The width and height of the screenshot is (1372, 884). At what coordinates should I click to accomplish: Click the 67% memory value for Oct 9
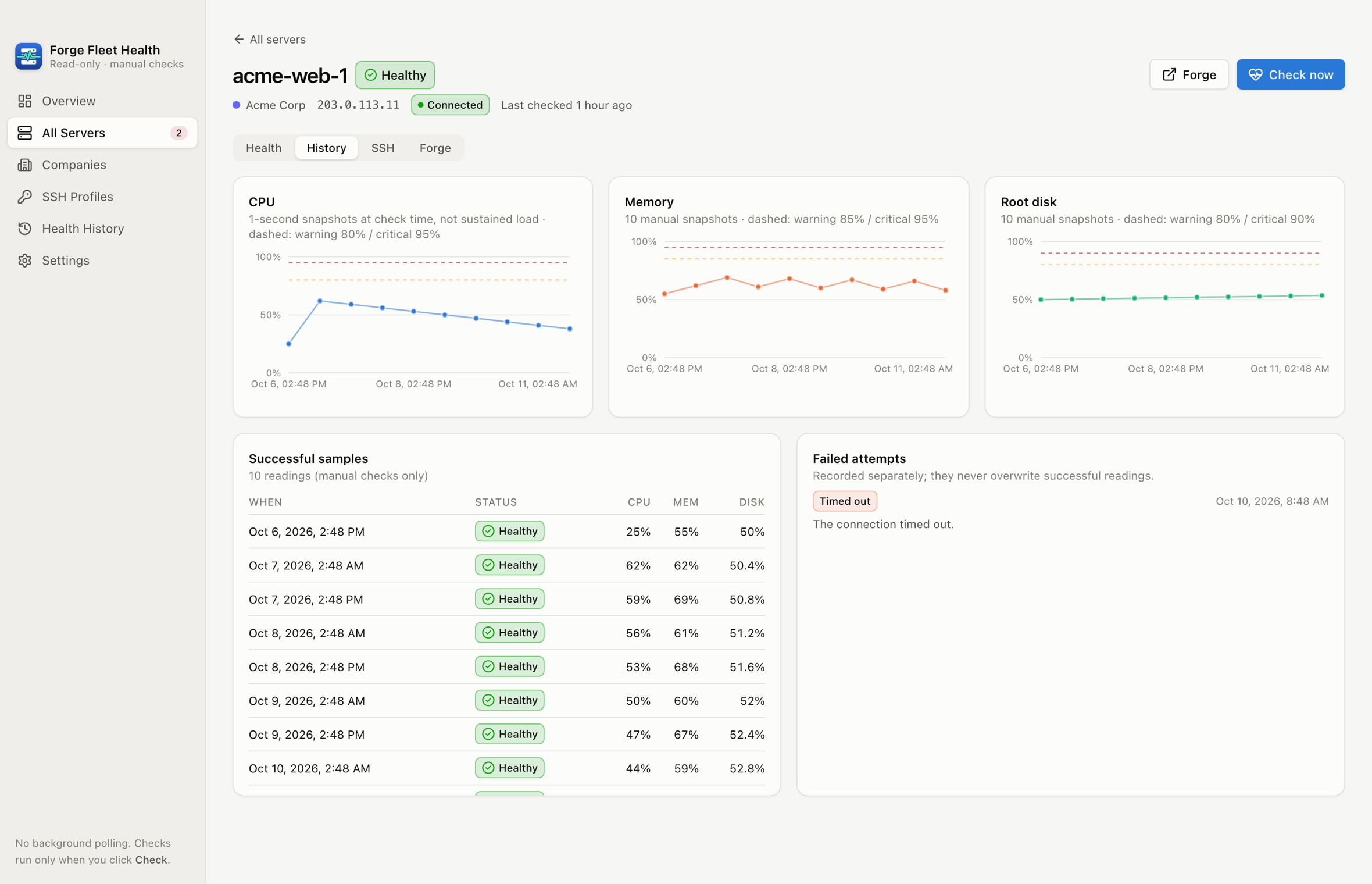(686, 735)
